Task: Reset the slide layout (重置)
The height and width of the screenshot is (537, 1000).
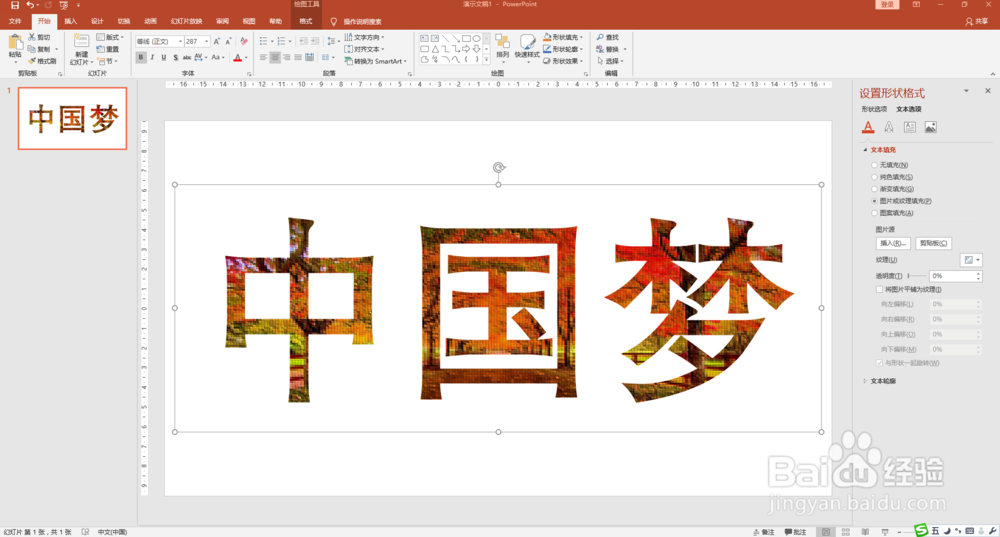Action: click(x=108, y=49)
